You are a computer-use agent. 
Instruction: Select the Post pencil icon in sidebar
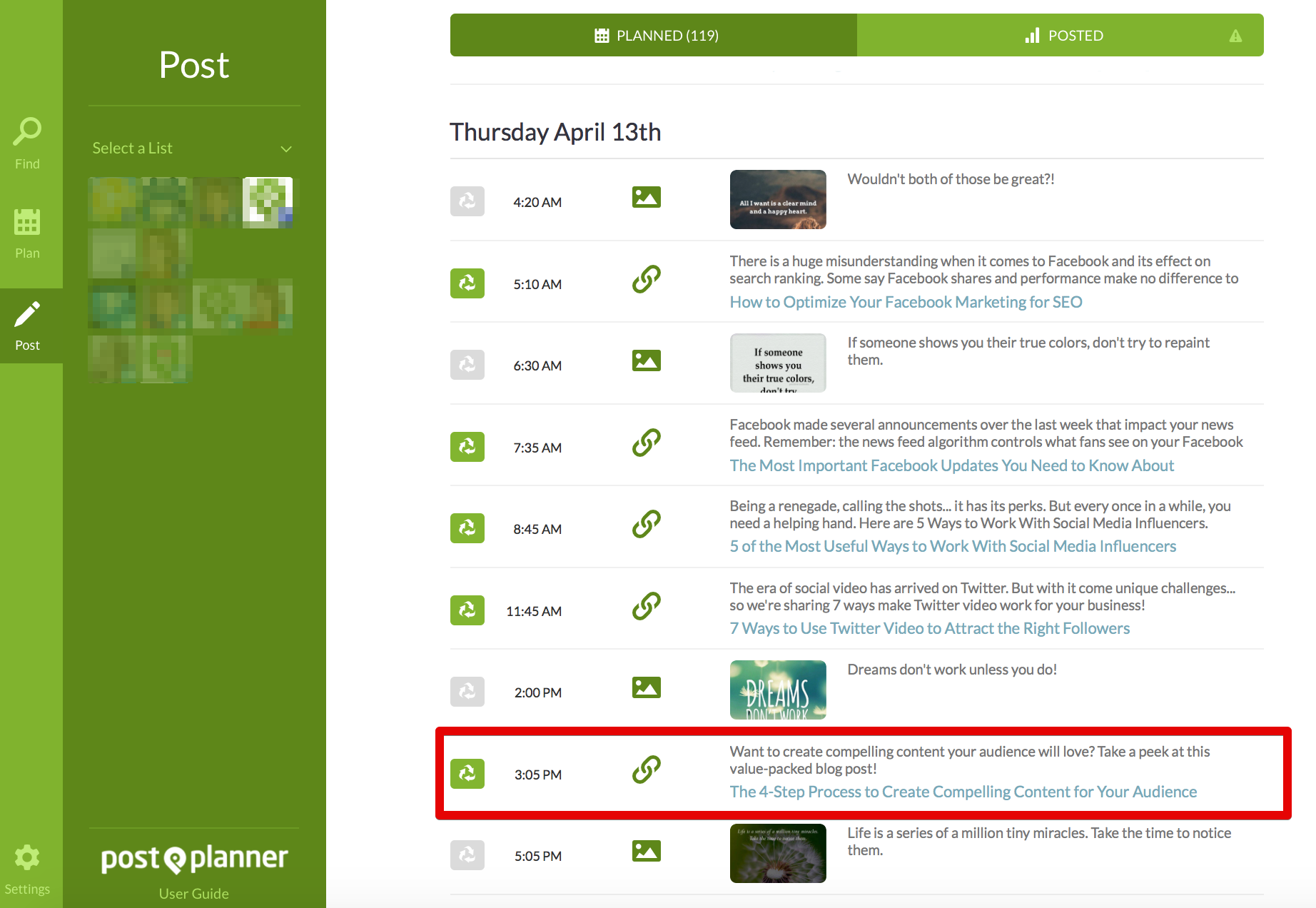[27, 326]
